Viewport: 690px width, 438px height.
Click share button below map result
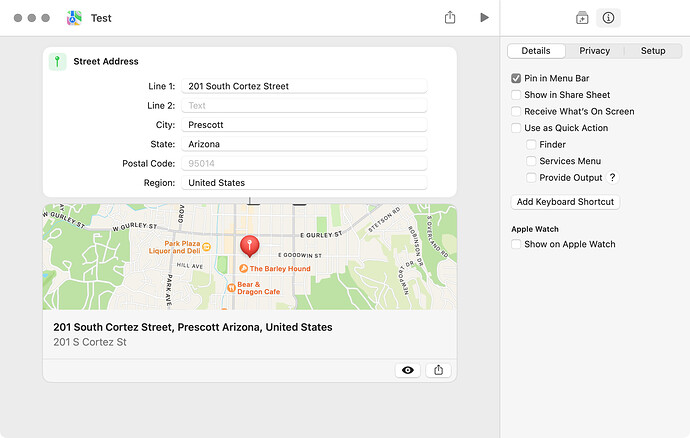438,370
